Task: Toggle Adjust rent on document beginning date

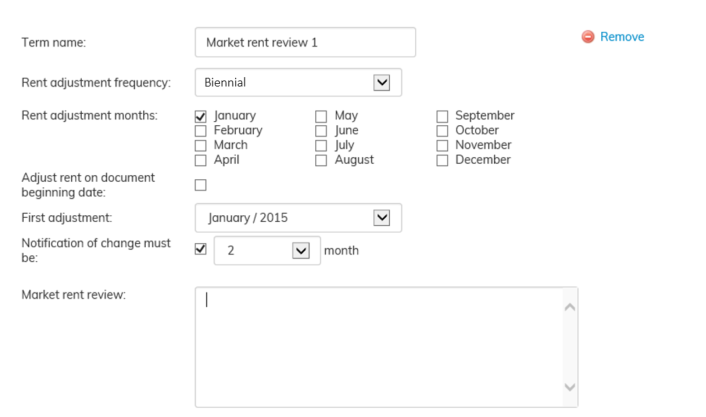Action: pyautogui.click(x=201, y=185)
